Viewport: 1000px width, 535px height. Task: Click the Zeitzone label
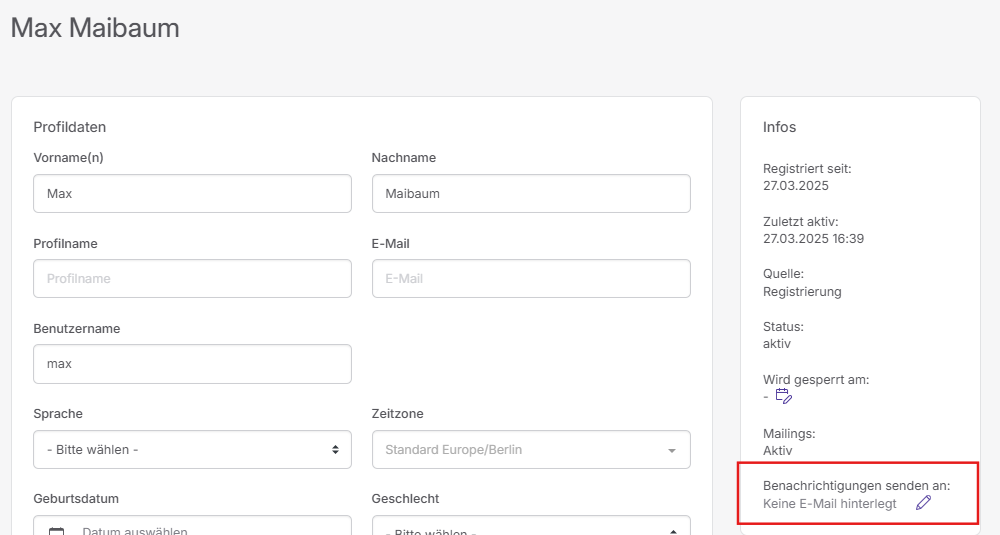pos(397,414)
